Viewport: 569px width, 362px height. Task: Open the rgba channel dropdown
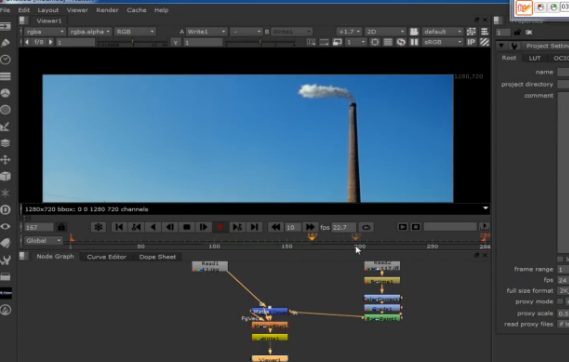[x=45, y=32]
